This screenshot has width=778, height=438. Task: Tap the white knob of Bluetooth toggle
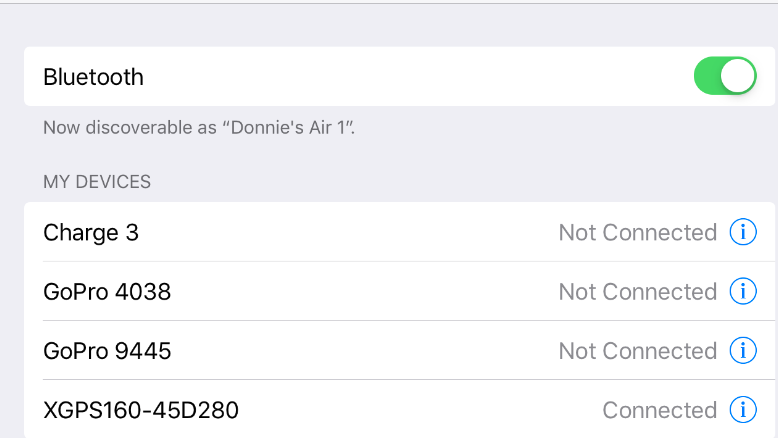(737, 76)
